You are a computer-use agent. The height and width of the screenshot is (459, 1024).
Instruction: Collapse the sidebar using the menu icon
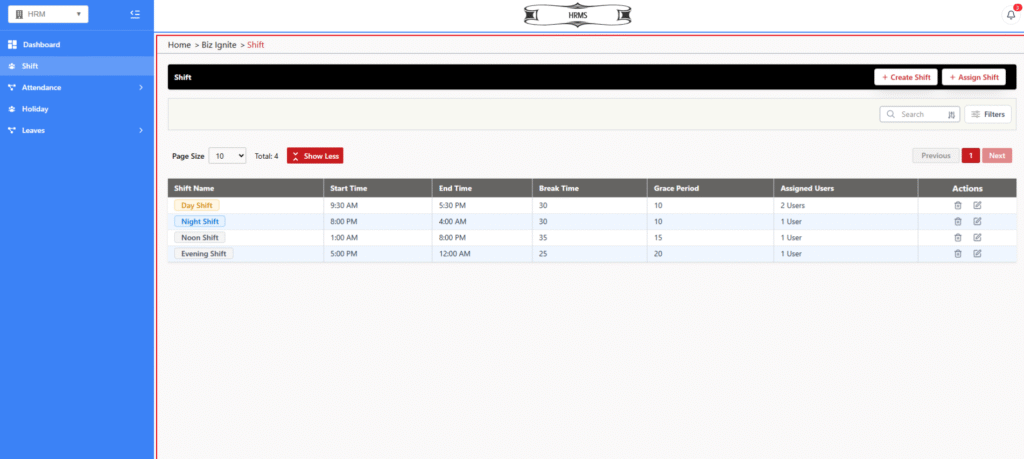click(135, 14)
